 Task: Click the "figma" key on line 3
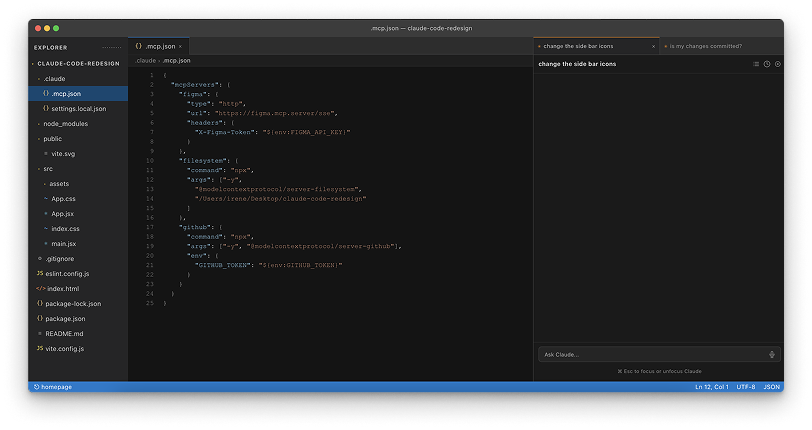(x=193, y=94)
